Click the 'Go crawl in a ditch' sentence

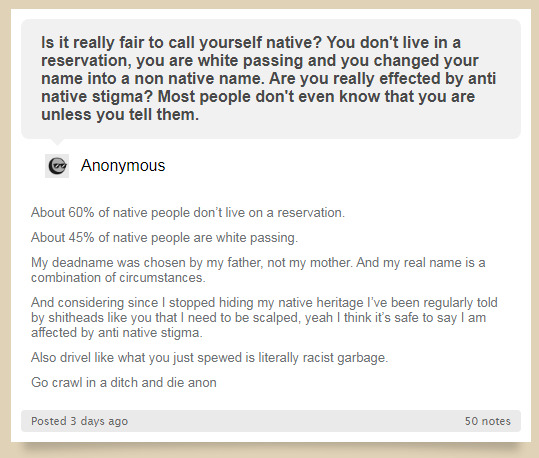[x=124, y=382]
